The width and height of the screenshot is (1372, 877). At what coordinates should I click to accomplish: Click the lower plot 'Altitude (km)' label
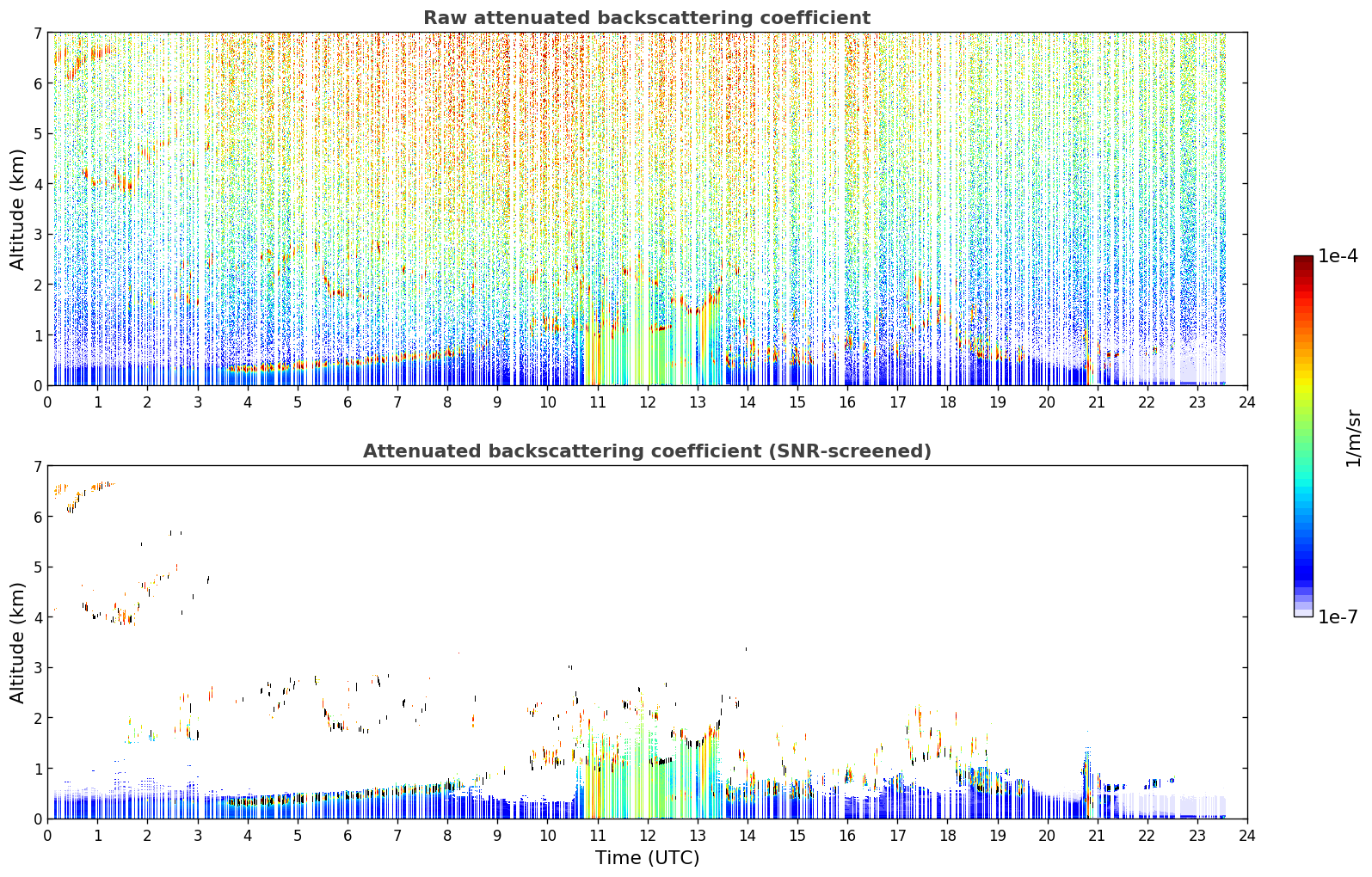point(18,642)
